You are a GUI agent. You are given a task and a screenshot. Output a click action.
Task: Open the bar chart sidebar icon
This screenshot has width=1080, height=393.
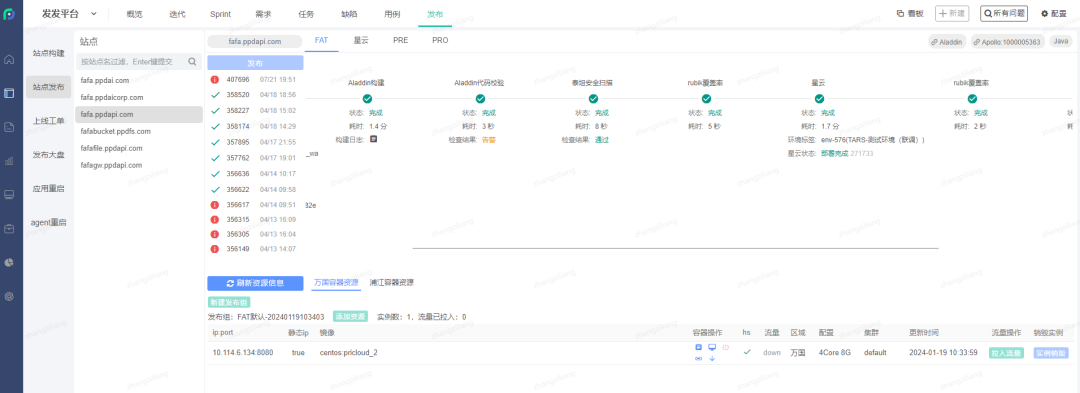[10, 161]
